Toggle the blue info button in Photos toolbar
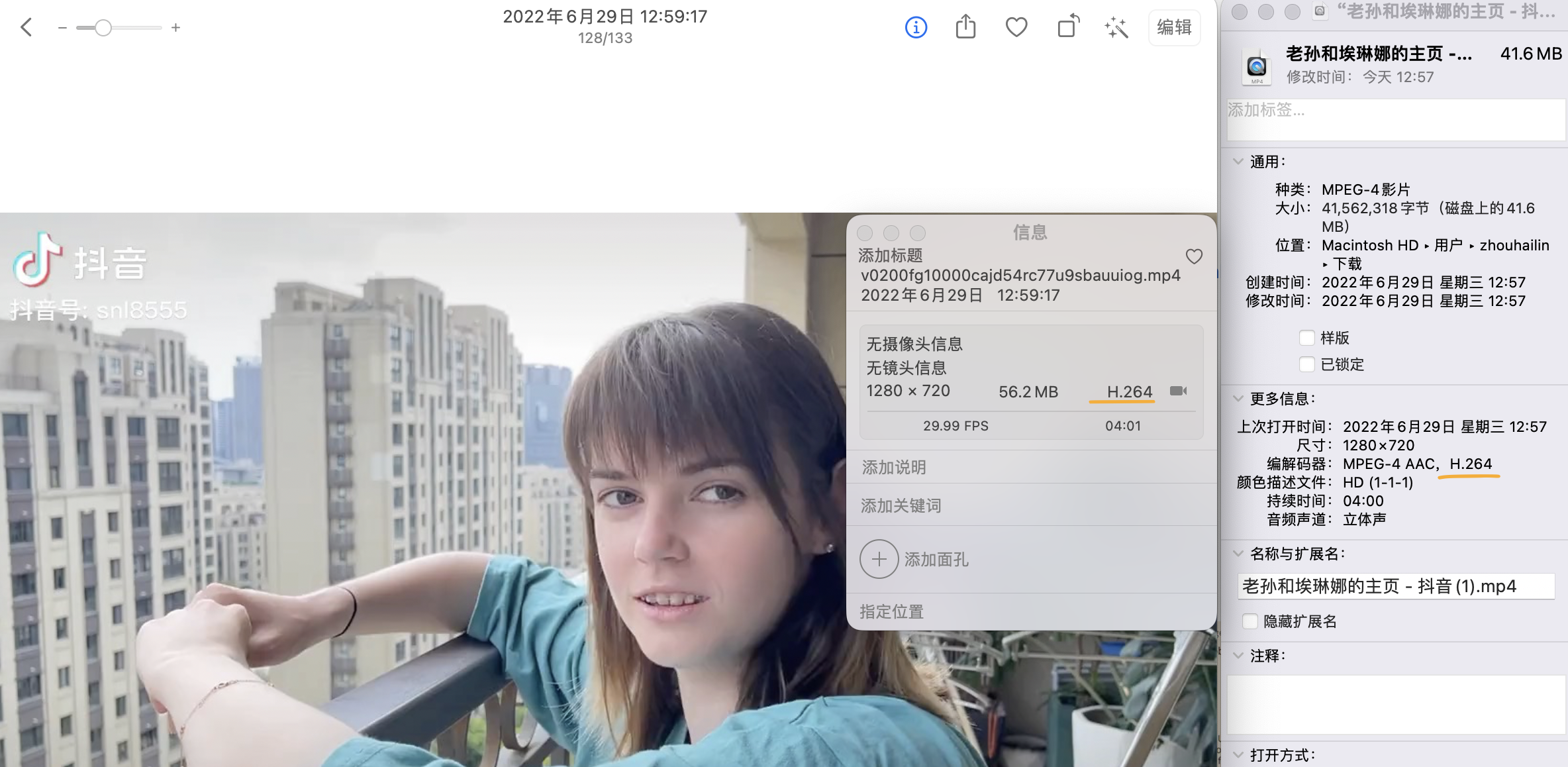The image size is (1568, 767). [916, 27]
